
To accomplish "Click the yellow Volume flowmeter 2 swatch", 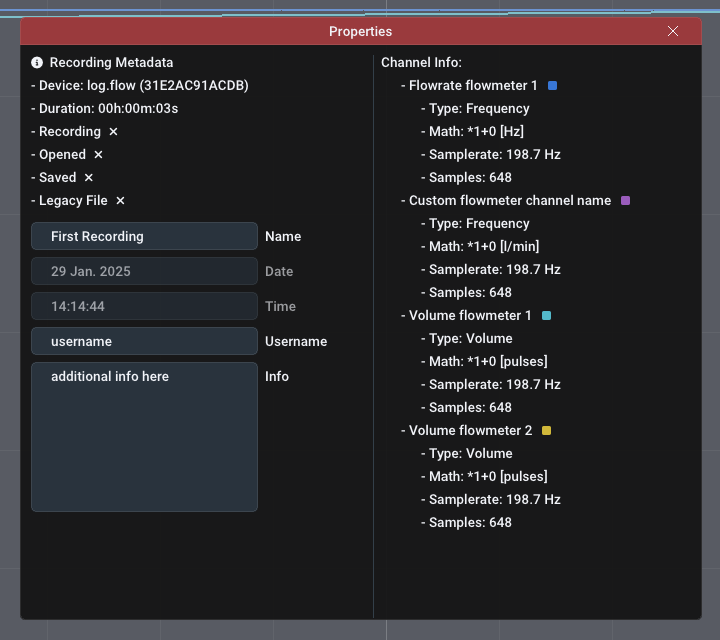I will click(546, 431).
